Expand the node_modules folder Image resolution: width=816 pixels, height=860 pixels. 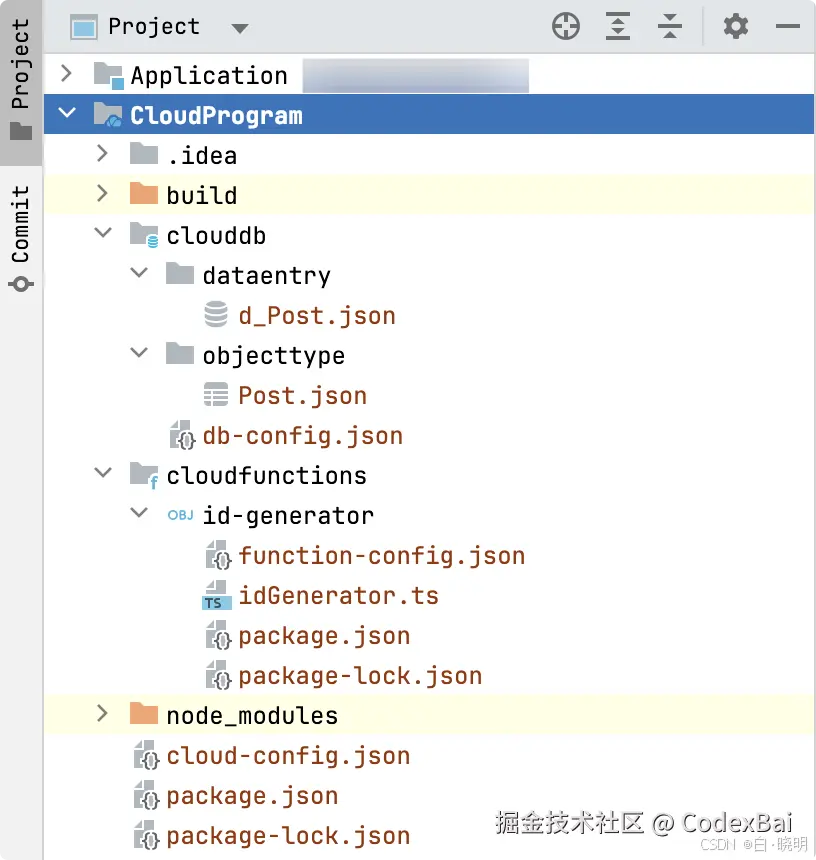102,713
